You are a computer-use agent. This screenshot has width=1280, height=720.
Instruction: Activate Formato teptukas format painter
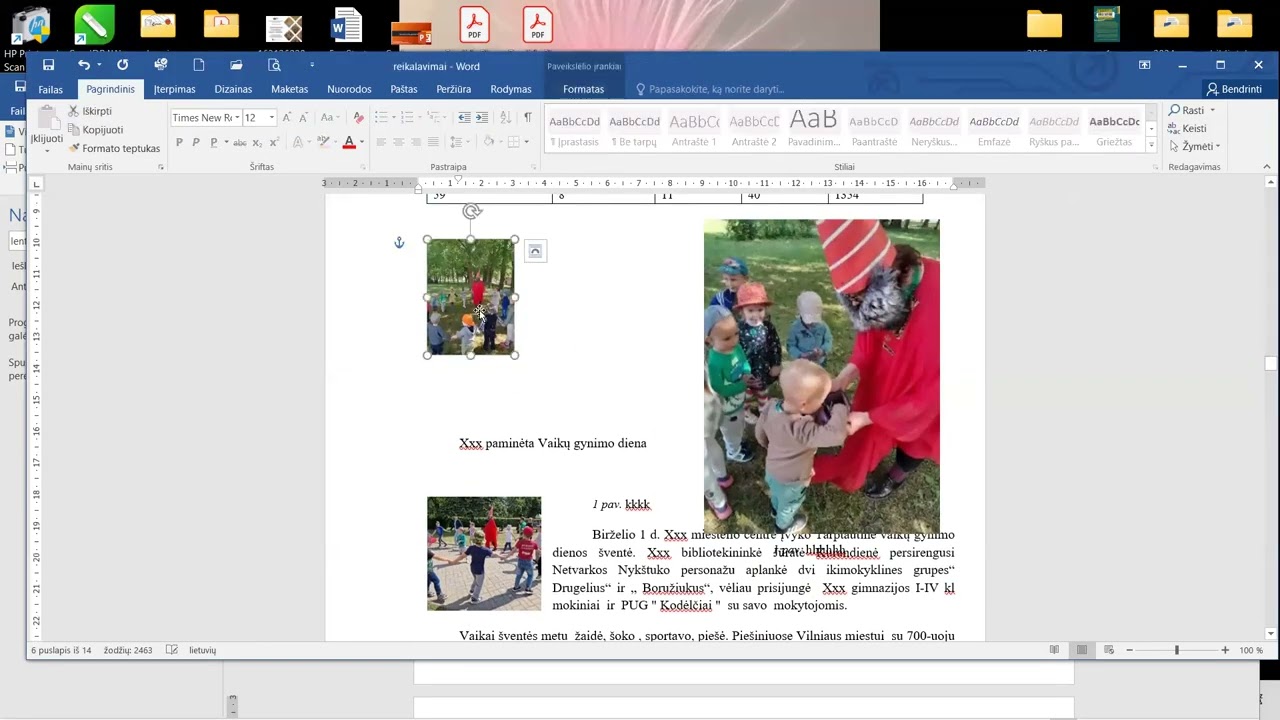114,148
